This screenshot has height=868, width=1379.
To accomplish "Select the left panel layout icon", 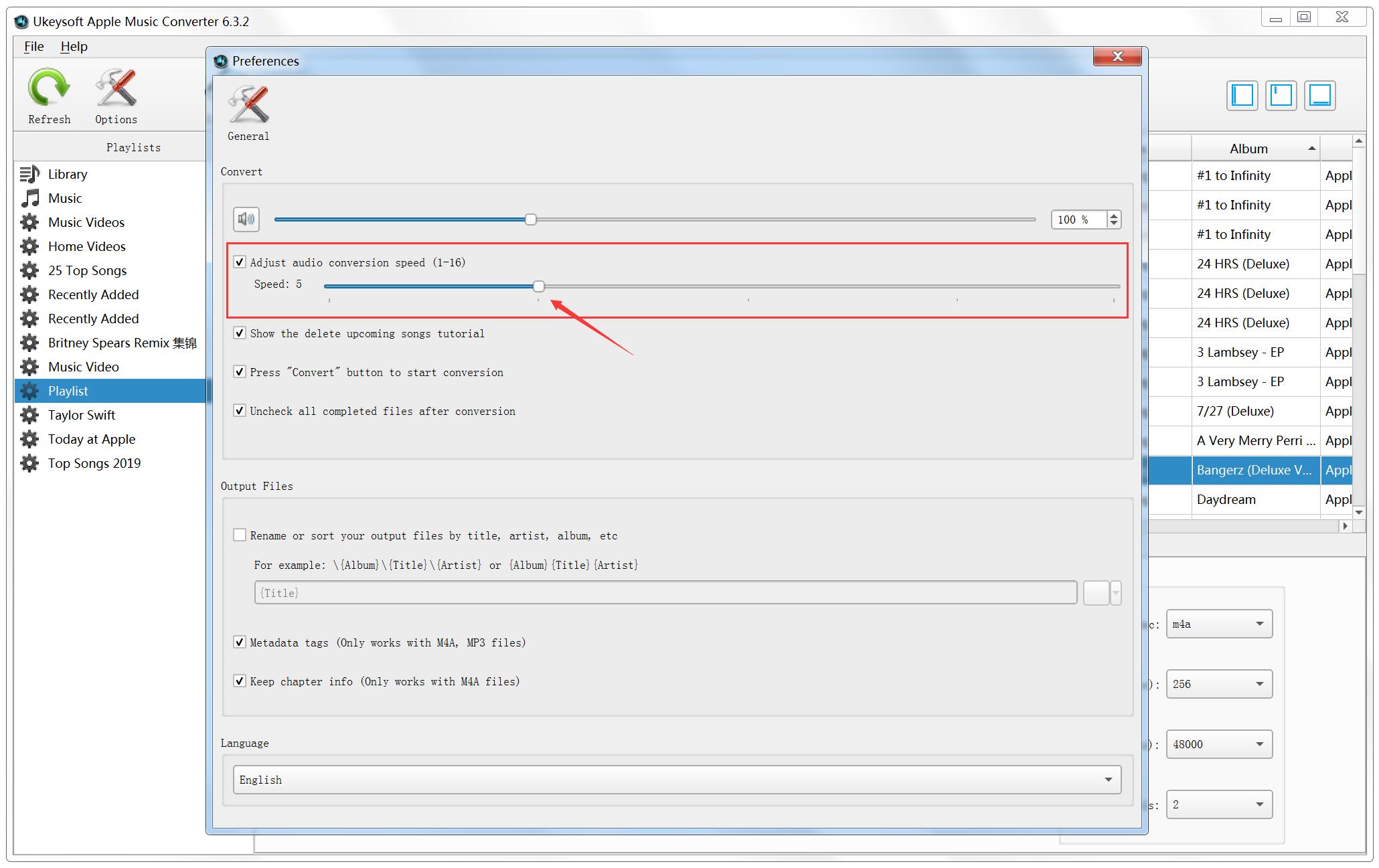I will (x=1244, y=95).
